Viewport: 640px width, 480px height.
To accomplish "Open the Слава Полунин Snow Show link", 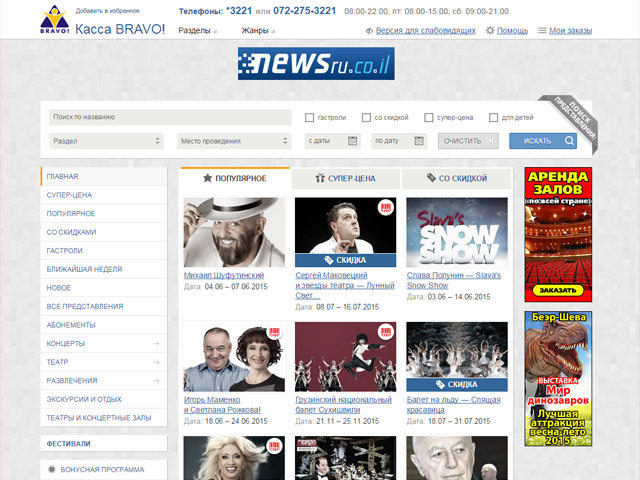I will pos(453,280).
